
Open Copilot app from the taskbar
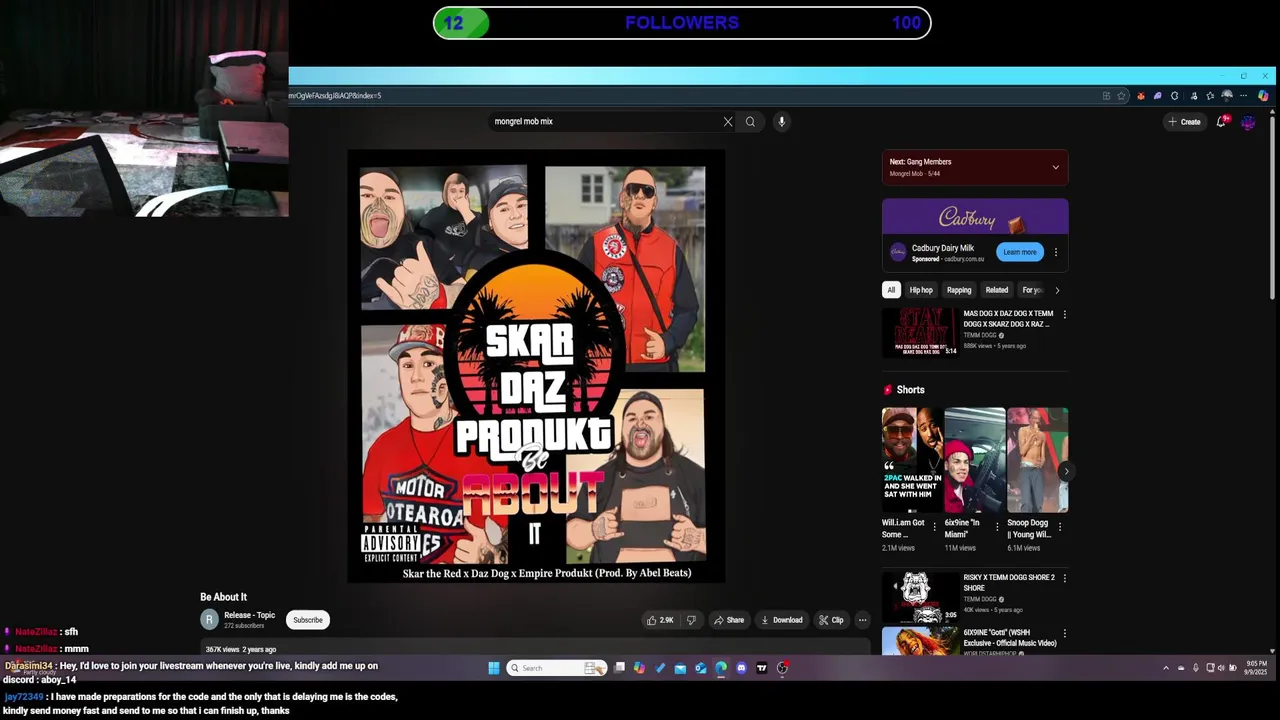[x=639, y=668]
